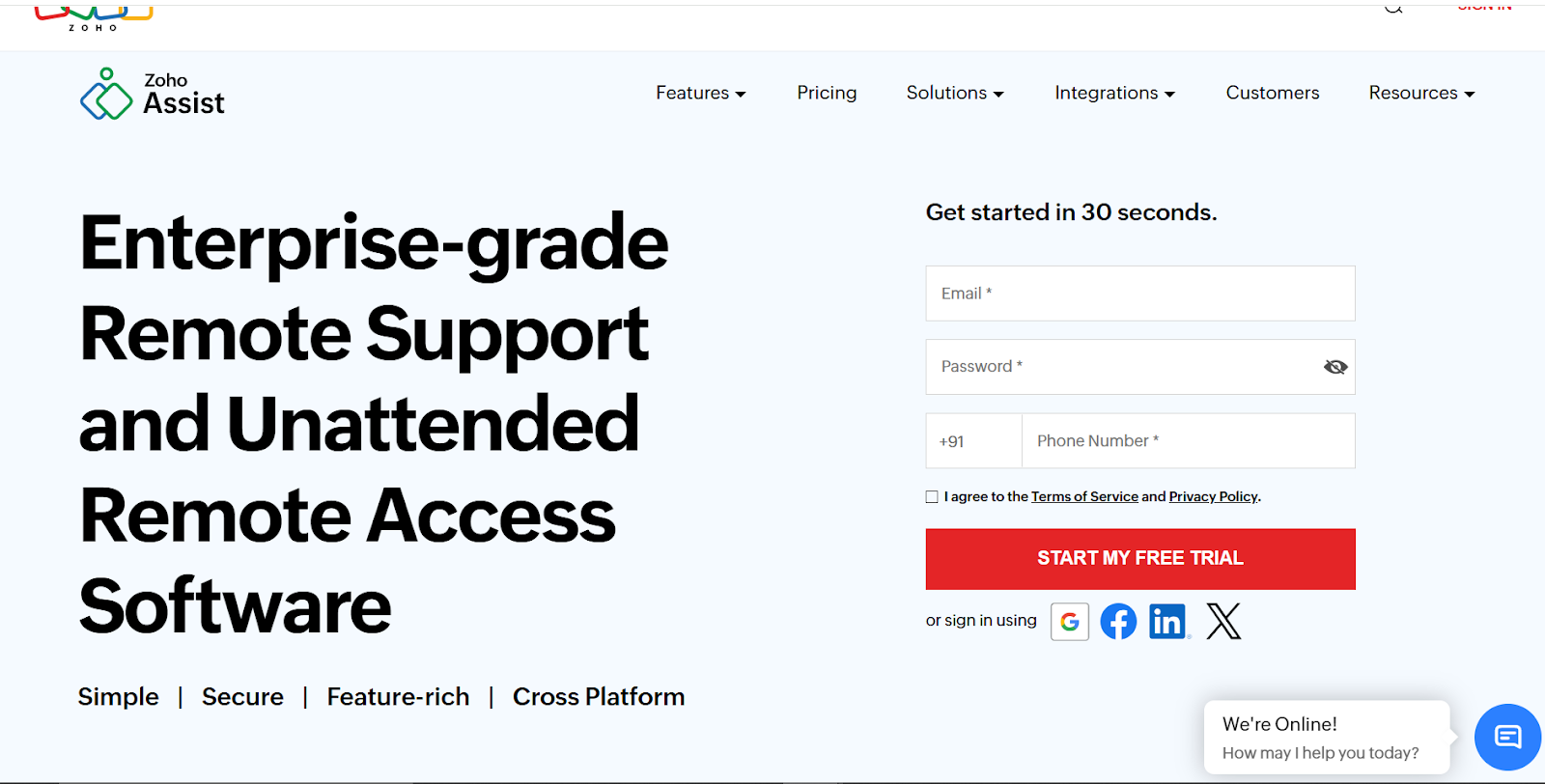Screen dimensions: 1545x784
Task: Open the Resources dropdown menu
Action: [1420, 94]
